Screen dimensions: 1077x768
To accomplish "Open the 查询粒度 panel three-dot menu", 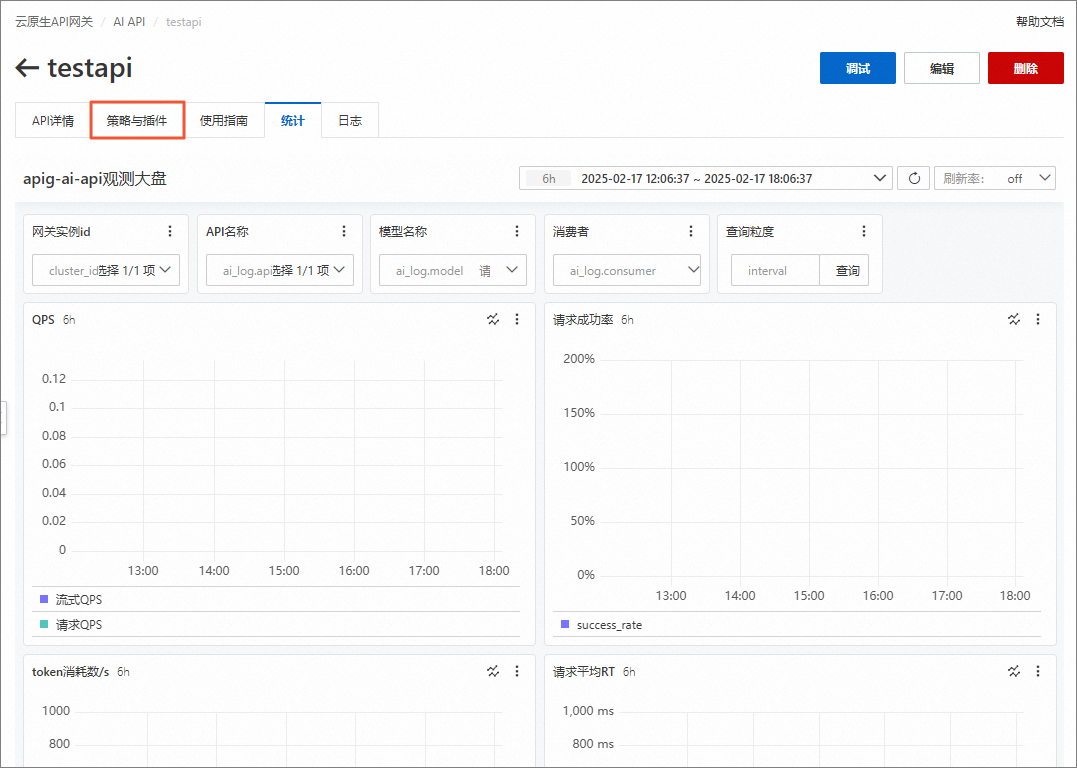I will tap(863, 231).
